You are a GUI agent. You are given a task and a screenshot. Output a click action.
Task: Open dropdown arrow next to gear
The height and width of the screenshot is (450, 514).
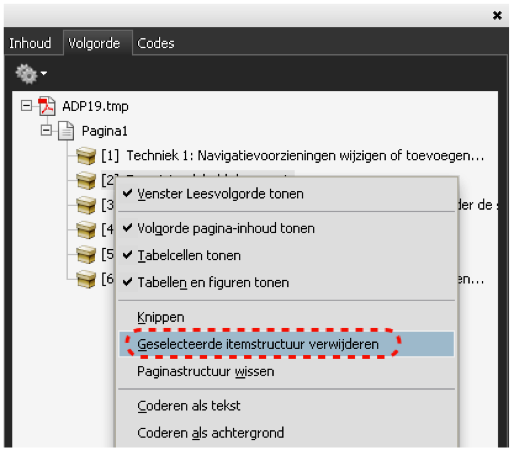[x=44, y=73]
